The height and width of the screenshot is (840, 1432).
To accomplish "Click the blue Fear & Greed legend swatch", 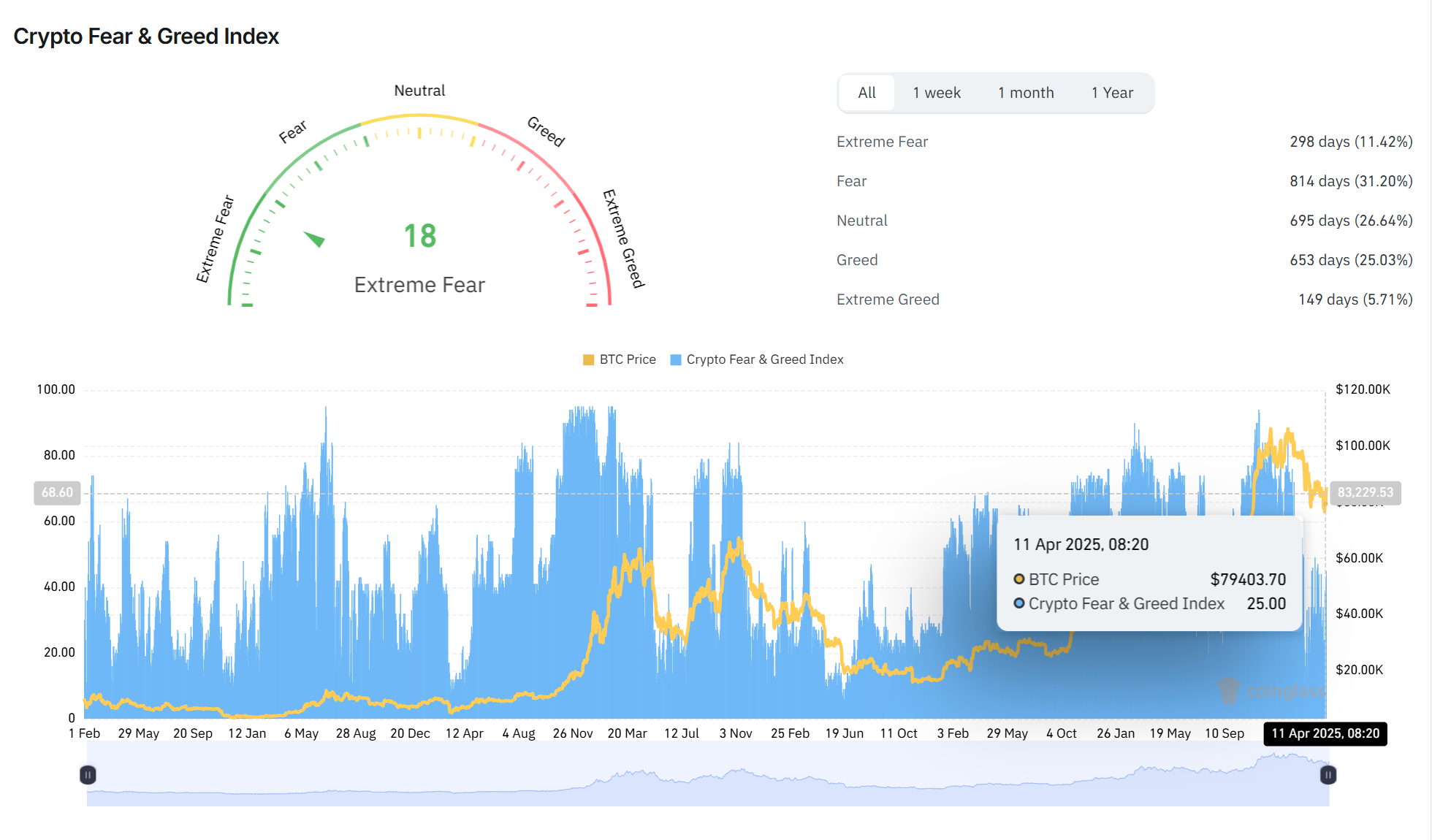I will coord(676,359).
